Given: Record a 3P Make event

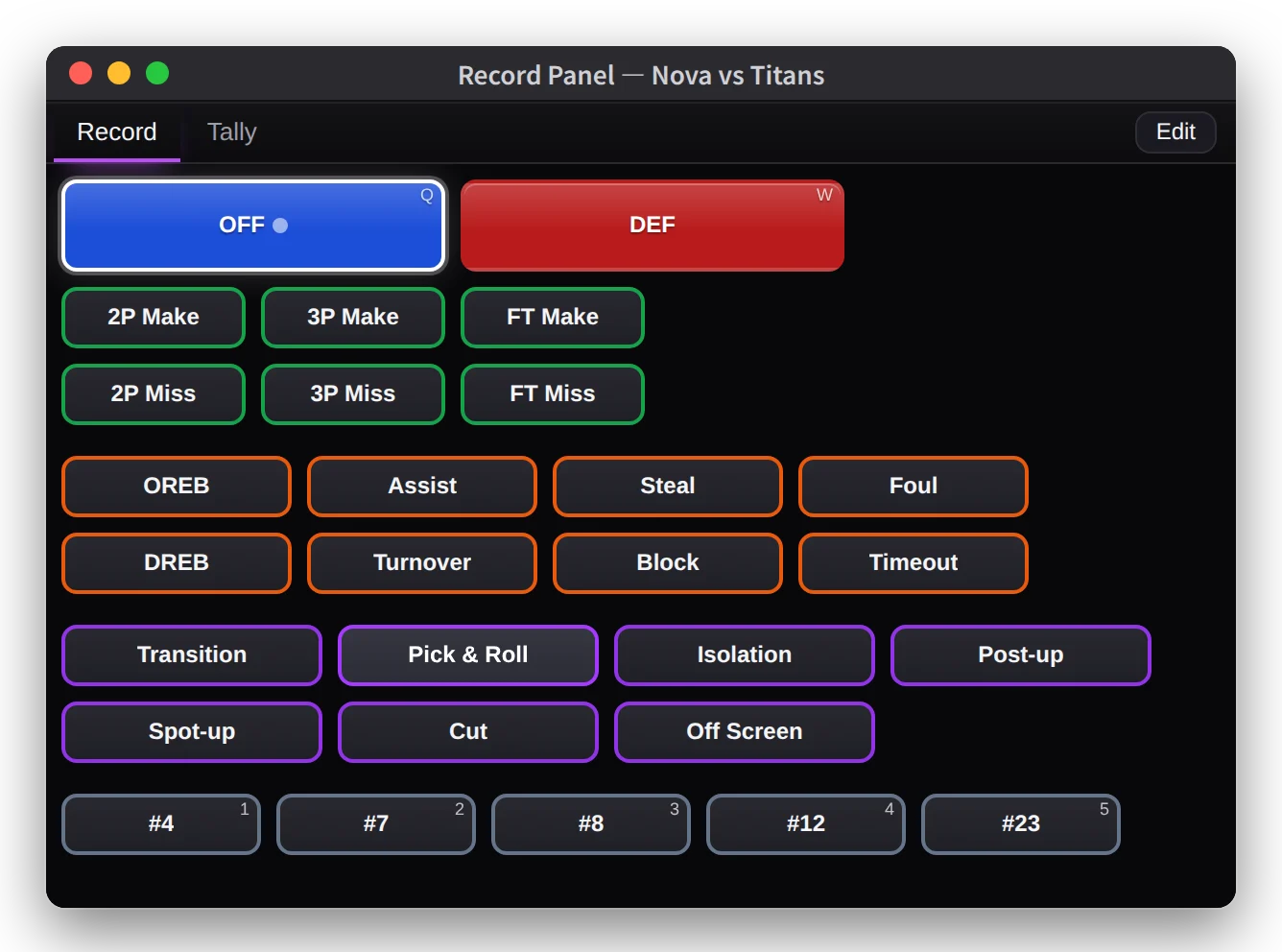Looking at the screenshot, I should tap(353, 318).
